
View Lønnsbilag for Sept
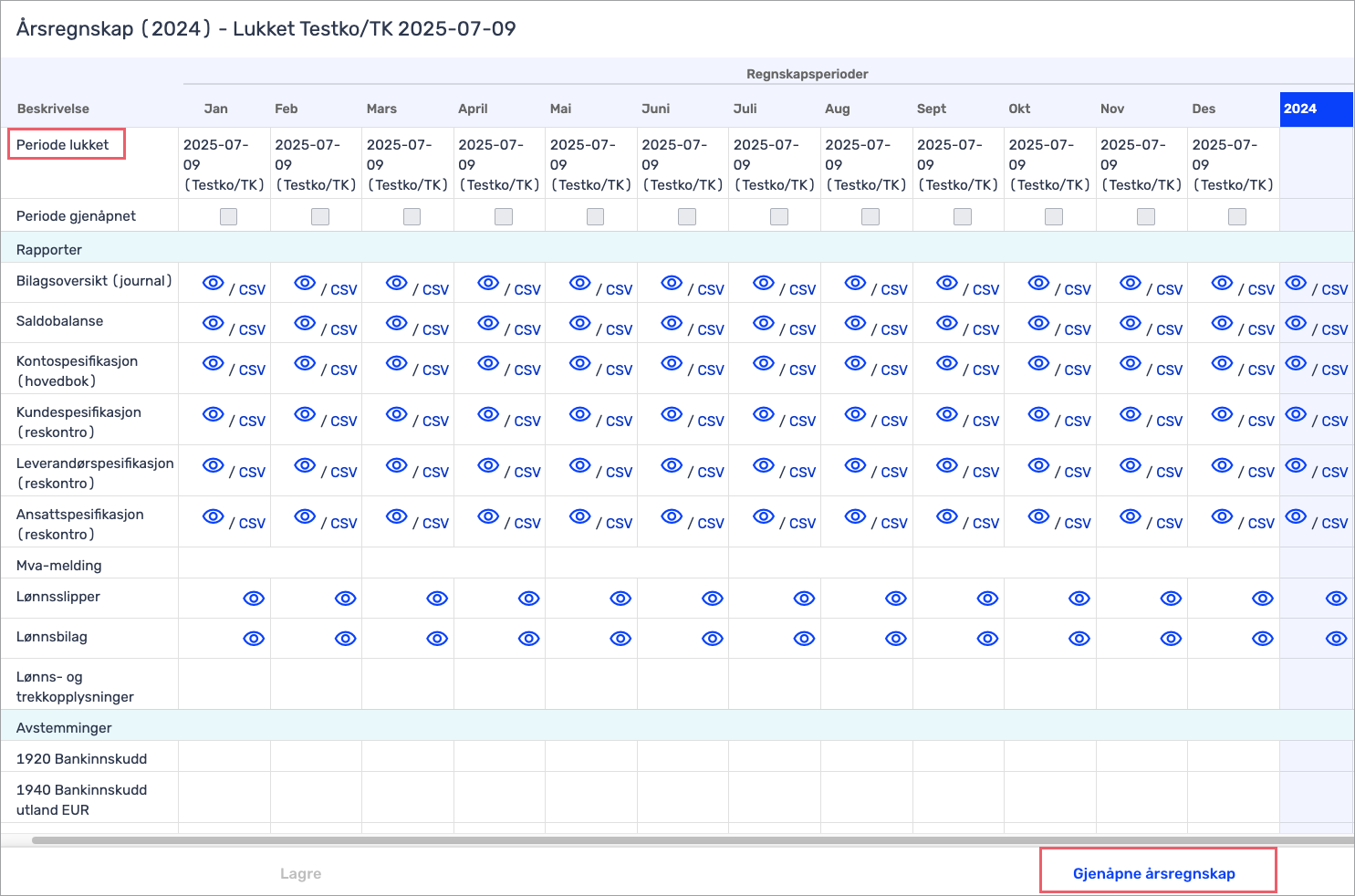point(987,639)
